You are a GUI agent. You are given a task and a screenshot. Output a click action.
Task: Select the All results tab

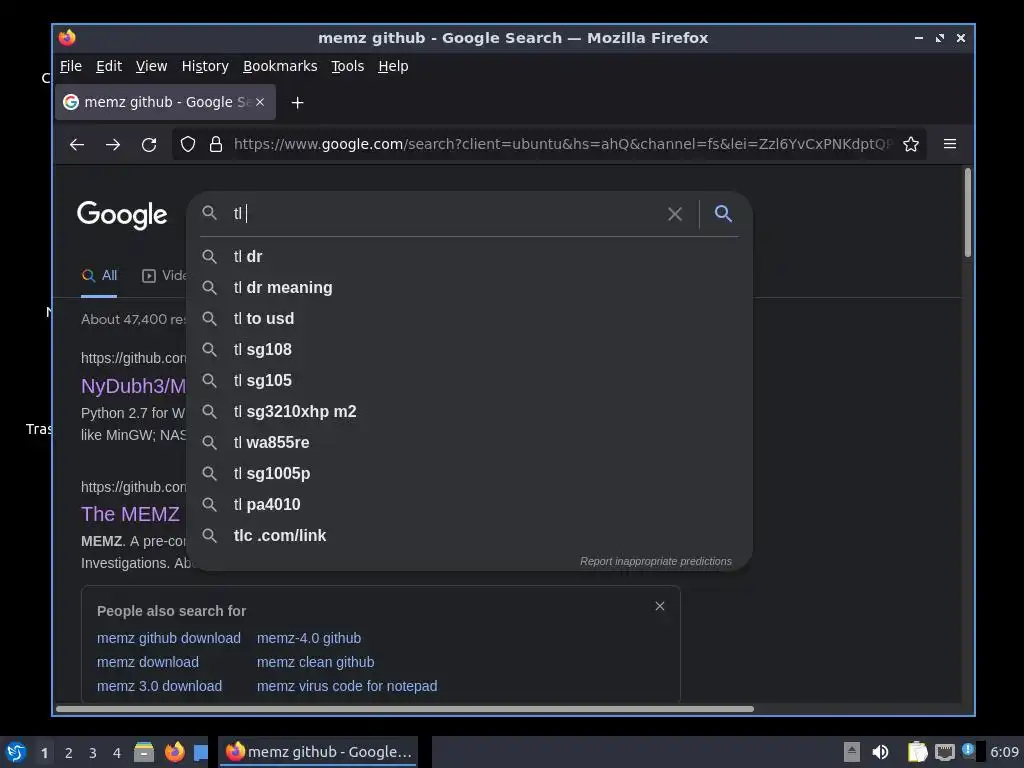(x=99, y=276)
